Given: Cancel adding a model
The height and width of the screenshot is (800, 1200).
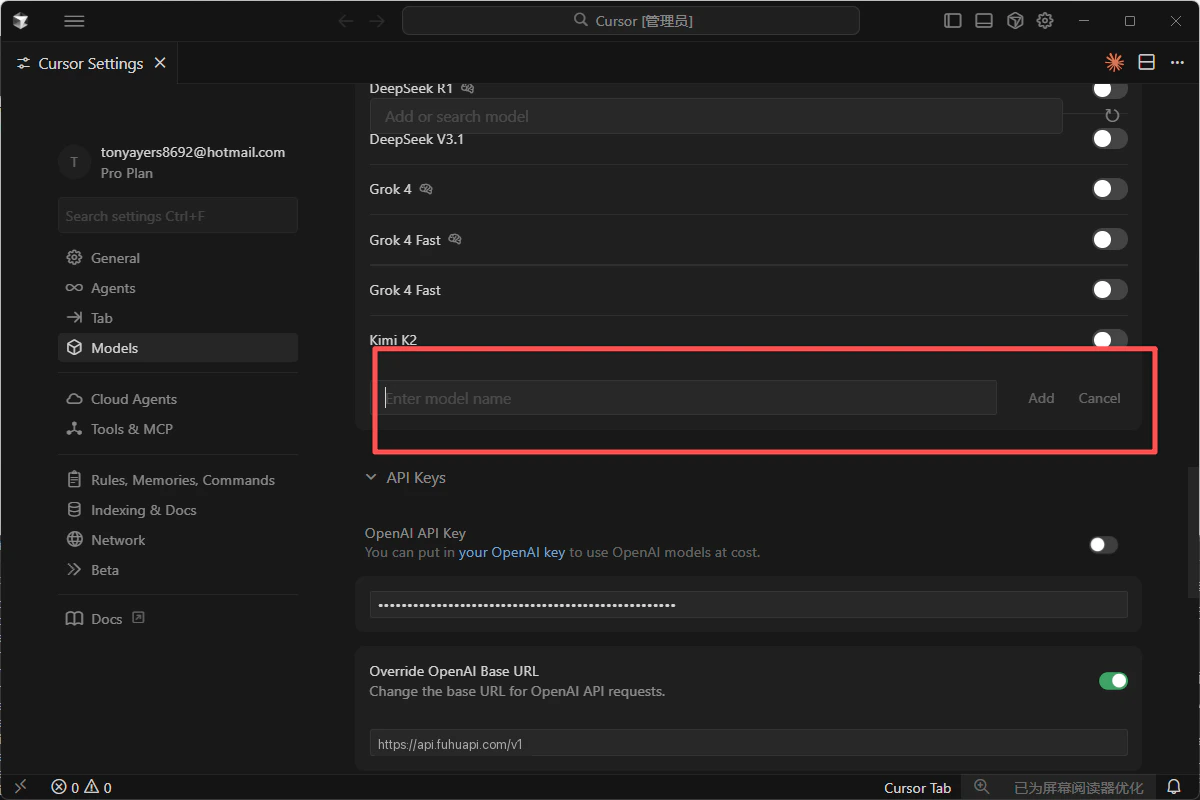Looking at the screenshot, I should (x=1099, y=398).
